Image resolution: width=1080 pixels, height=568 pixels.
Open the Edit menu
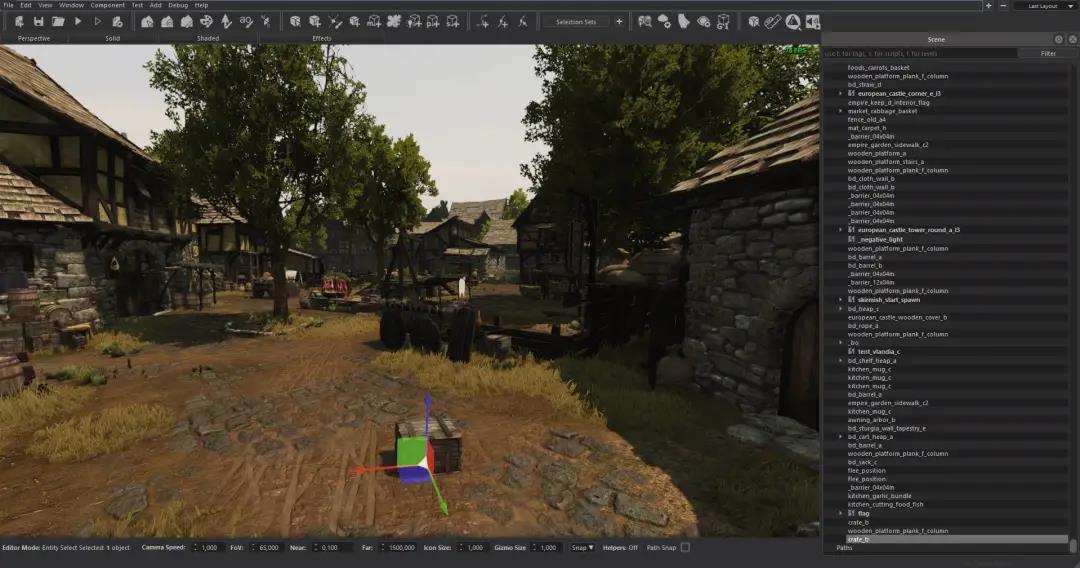coord(25,5)
